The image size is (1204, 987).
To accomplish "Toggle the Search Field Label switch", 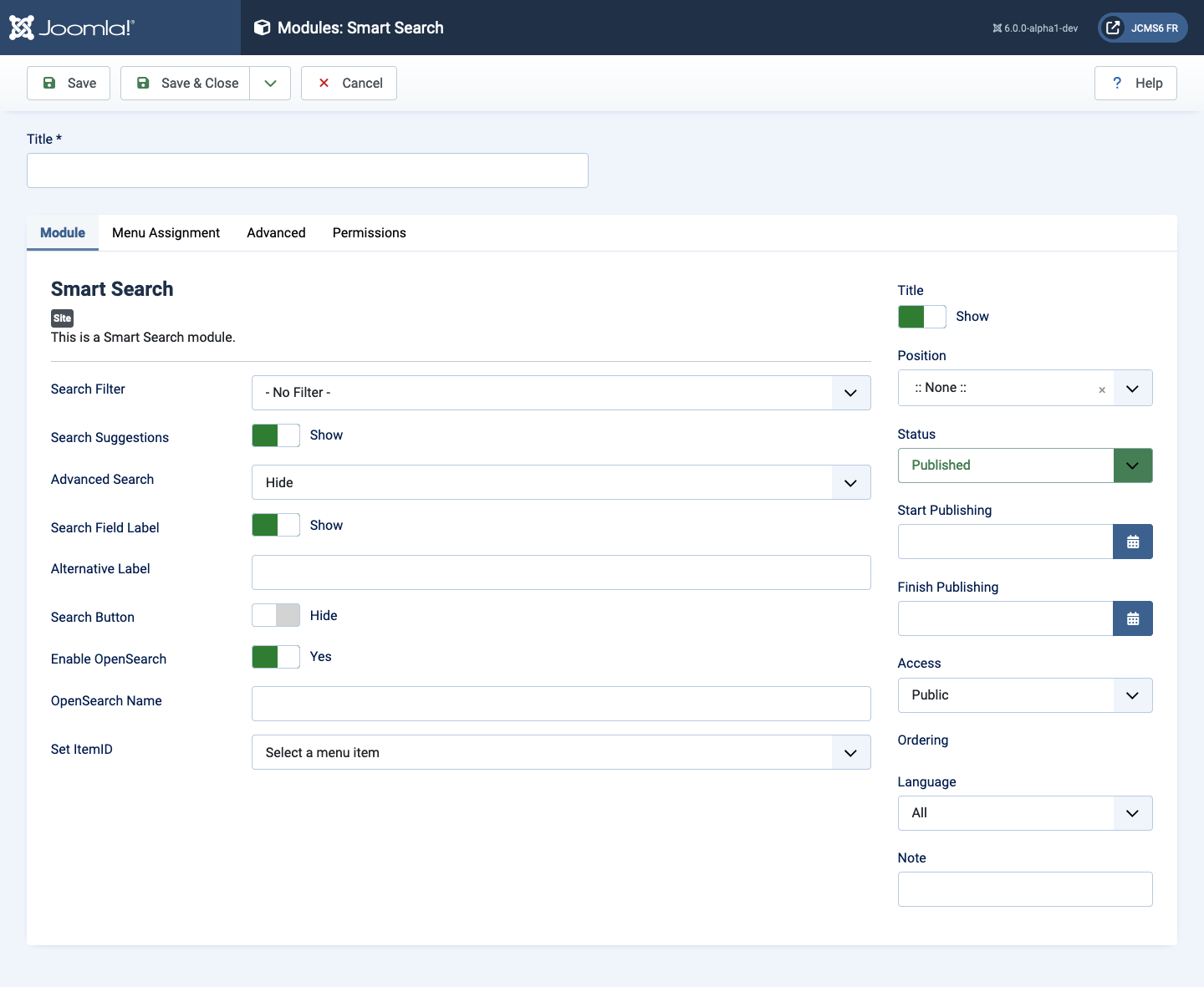I will point(276,525).
